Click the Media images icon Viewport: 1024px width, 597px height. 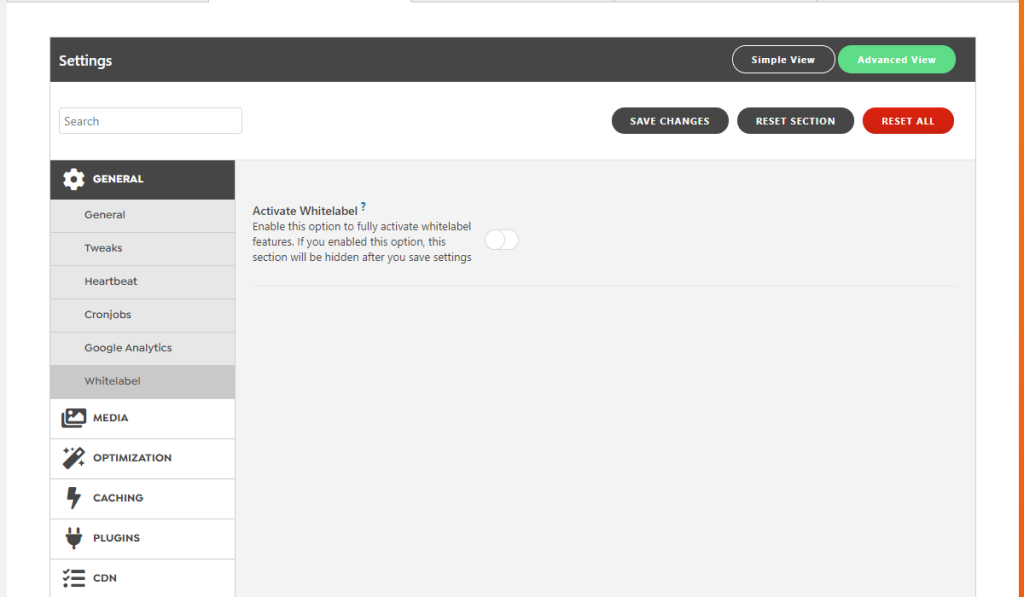coord(74,418)
